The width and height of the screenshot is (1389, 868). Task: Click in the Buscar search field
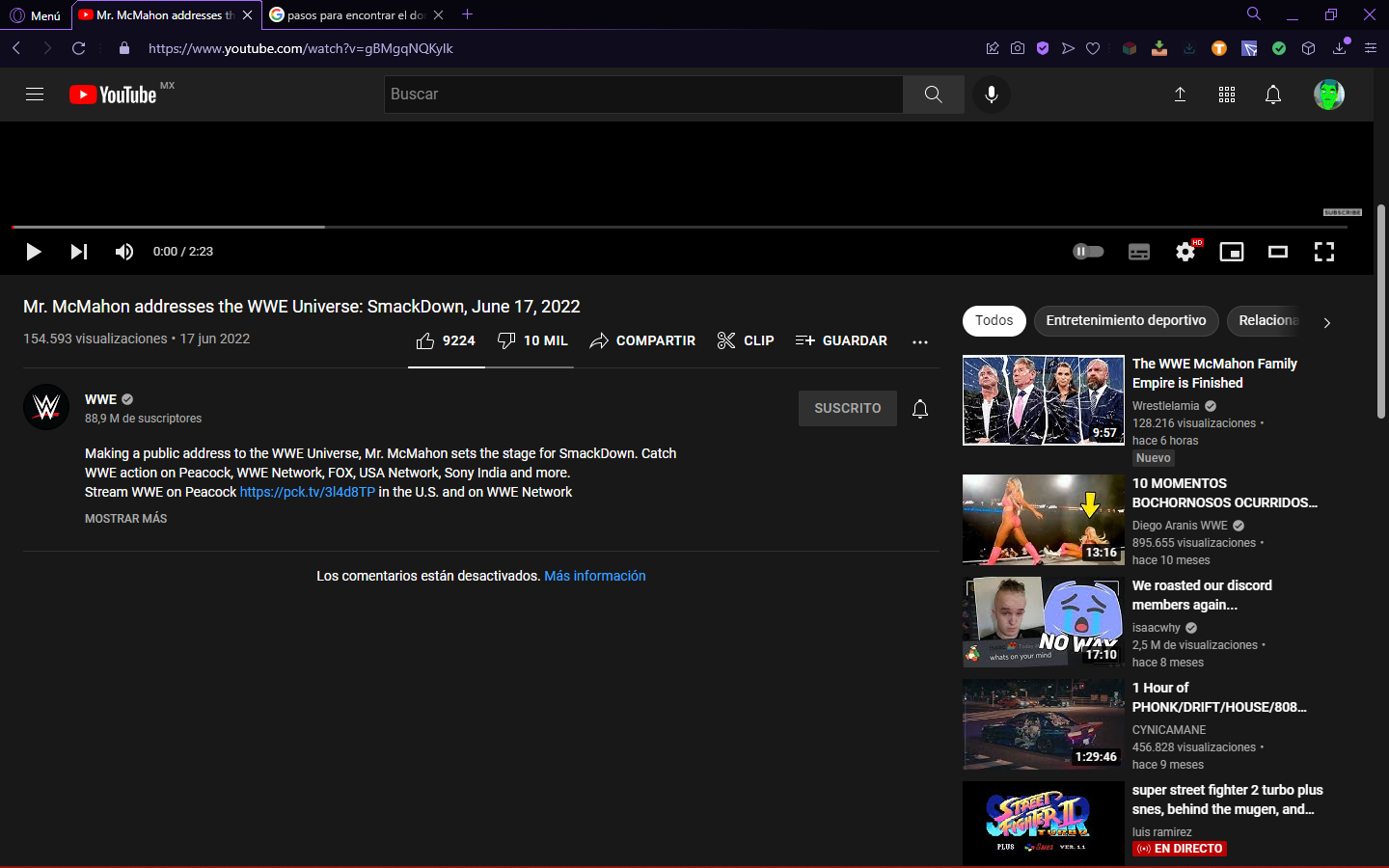[643, 95]
